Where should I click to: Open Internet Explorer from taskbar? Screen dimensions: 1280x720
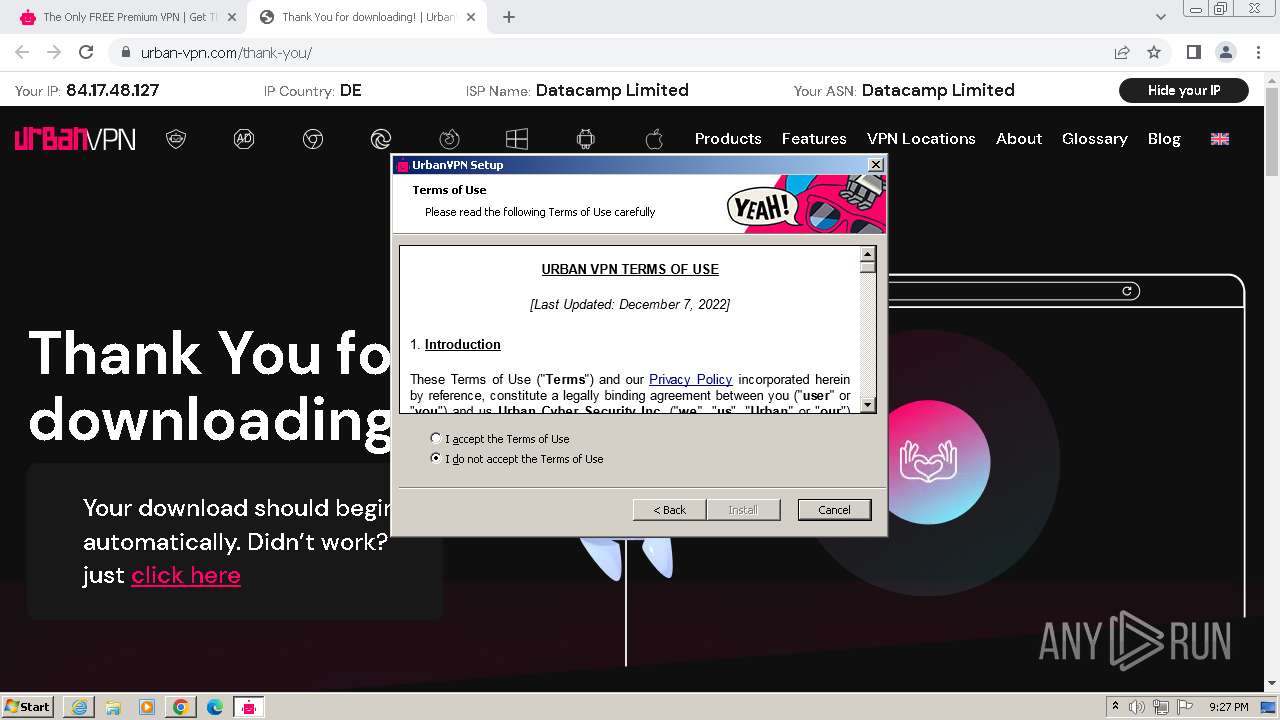(79, 707)
